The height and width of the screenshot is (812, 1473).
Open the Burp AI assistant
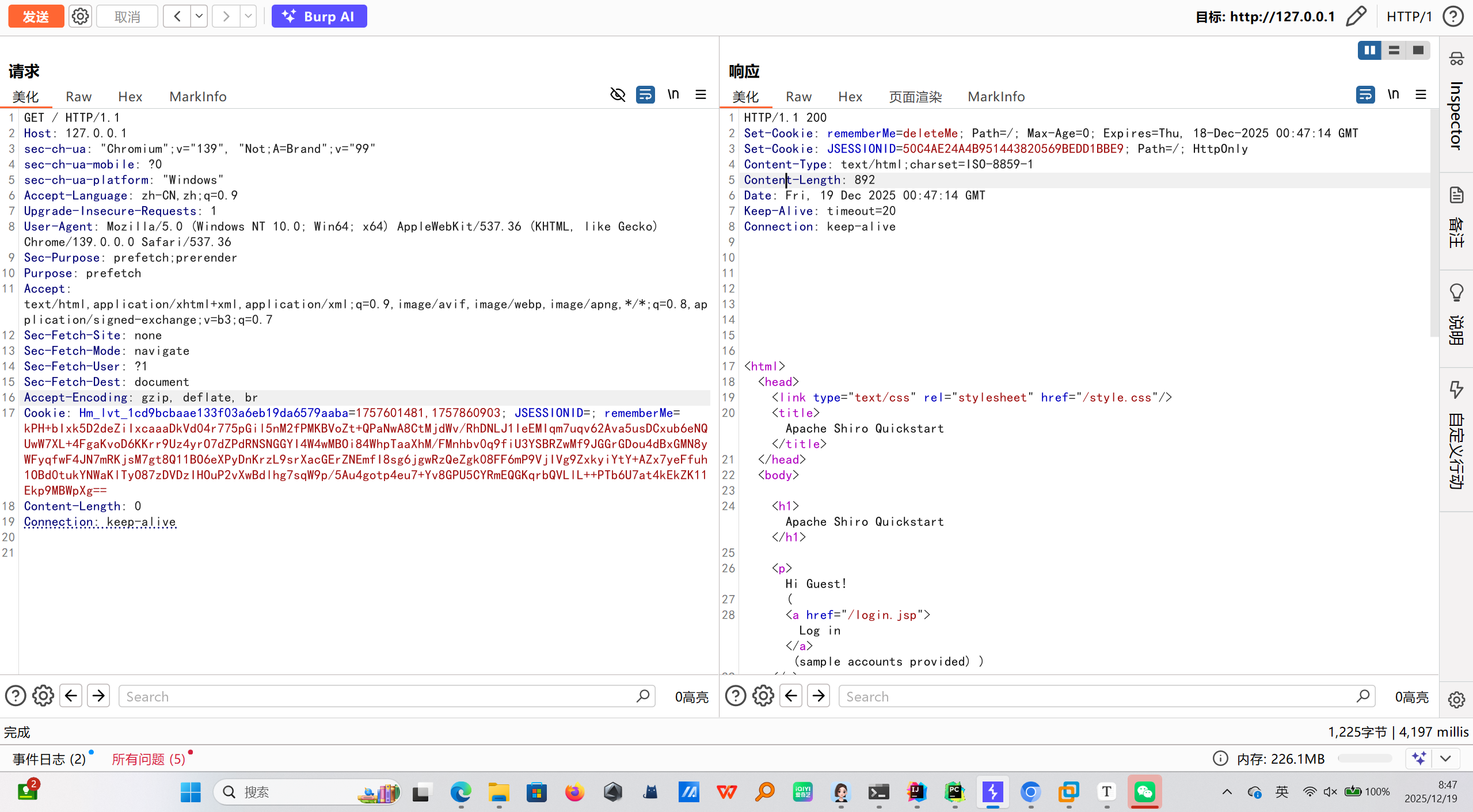pyautogui.click(x=319, y=16)
